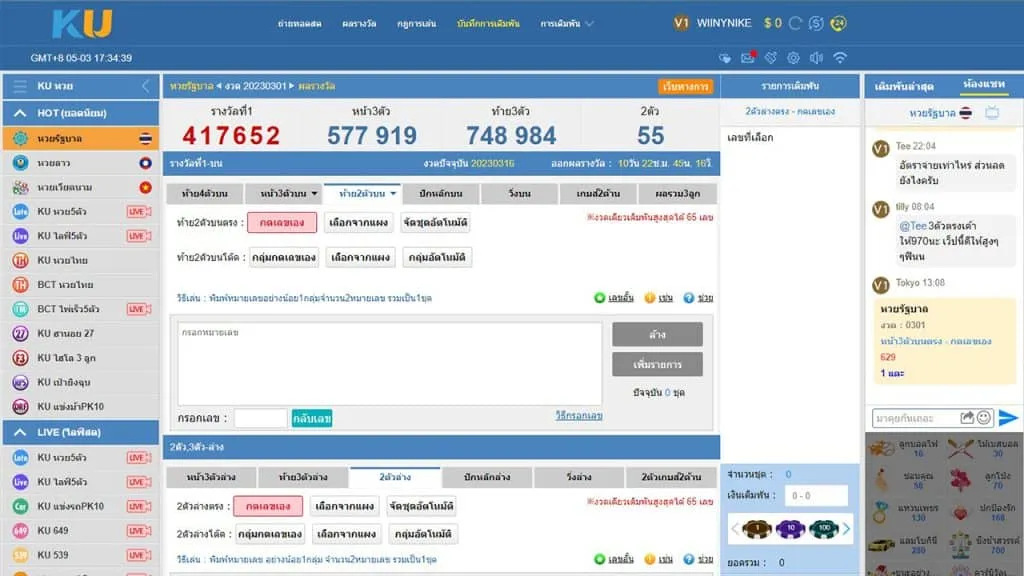Screen dimensions: 1024x576
Task: Click the เงินเดิมพัน bet amount field
Action: [x=817, y=496]
